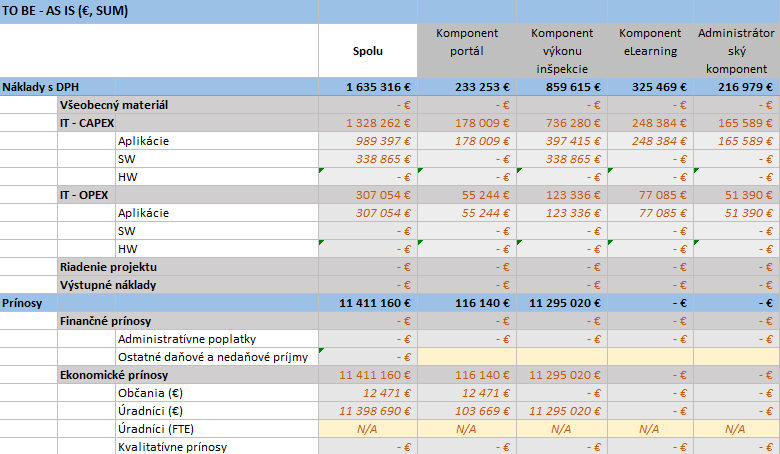
Task: Select total cost cell 1 635 316 €
Action: click(x=368, y=87)
